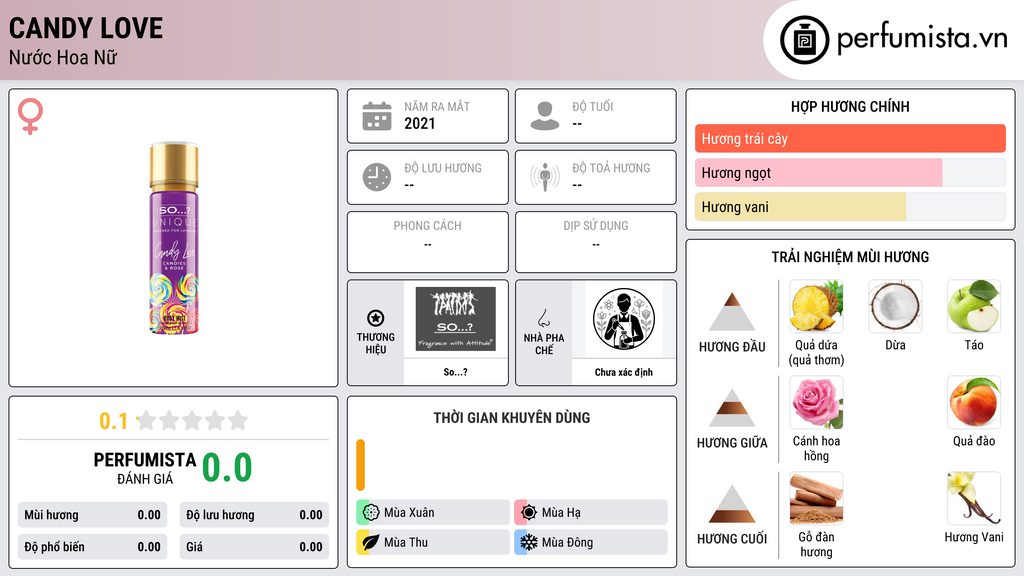Image resolution: width=1024 pixels, height=576 pixels.
Task: Click the nose icon above Nhà pha chế
Action: point(543,319)
